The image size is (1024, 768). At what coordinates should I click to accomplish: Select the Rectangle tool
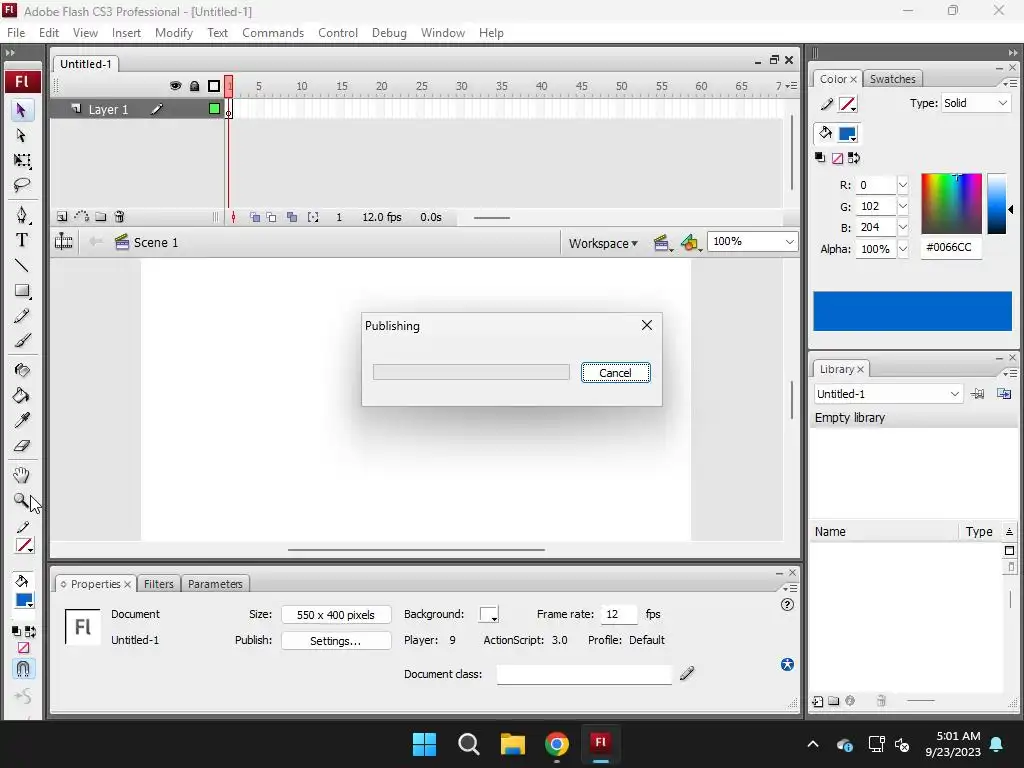(22, 291)
